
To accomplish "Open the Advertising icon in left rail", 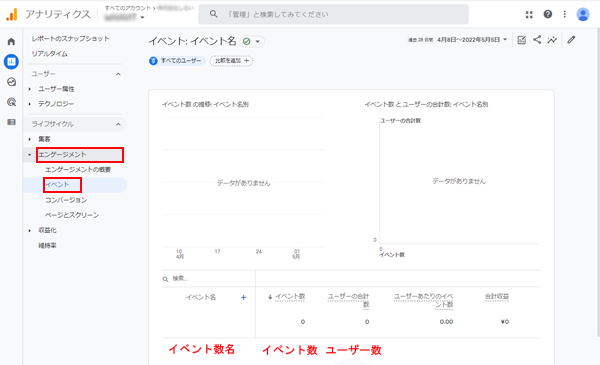I will [11, 102].
